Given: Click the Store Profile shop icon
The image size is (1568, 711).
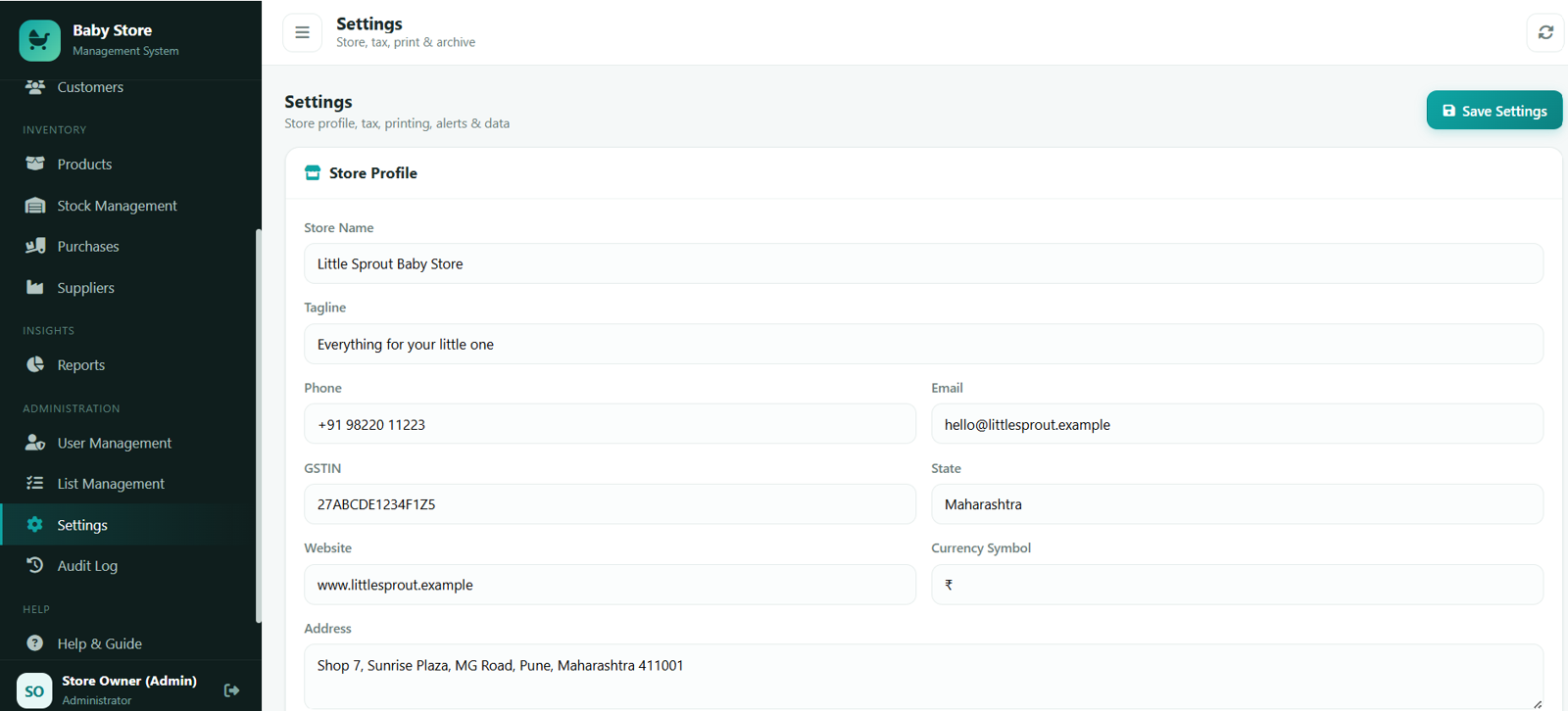Looking at the screenshot, I should (313, 173).
